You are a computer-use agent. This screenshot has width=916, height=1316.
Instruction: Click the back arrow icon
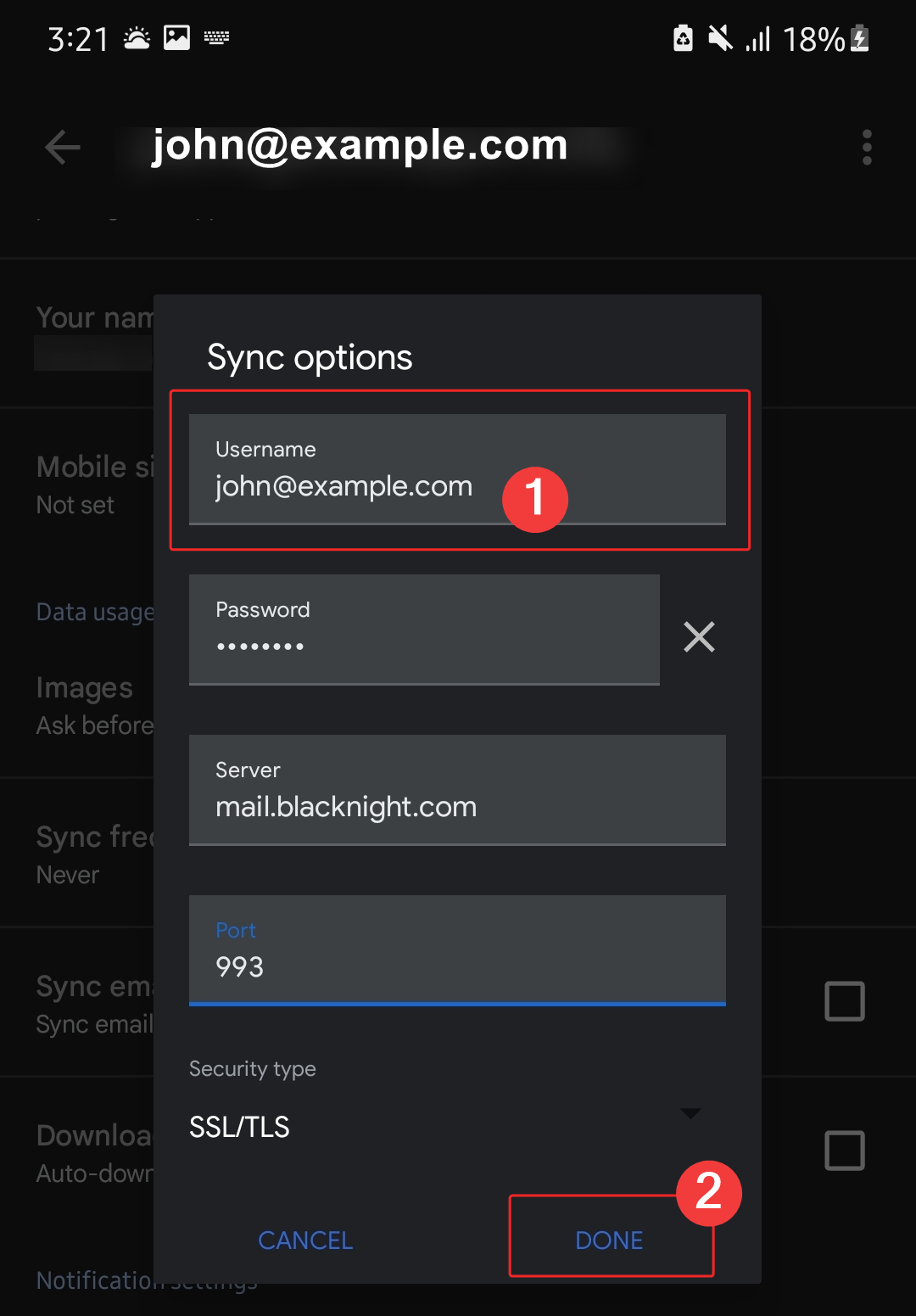[61, 147]
